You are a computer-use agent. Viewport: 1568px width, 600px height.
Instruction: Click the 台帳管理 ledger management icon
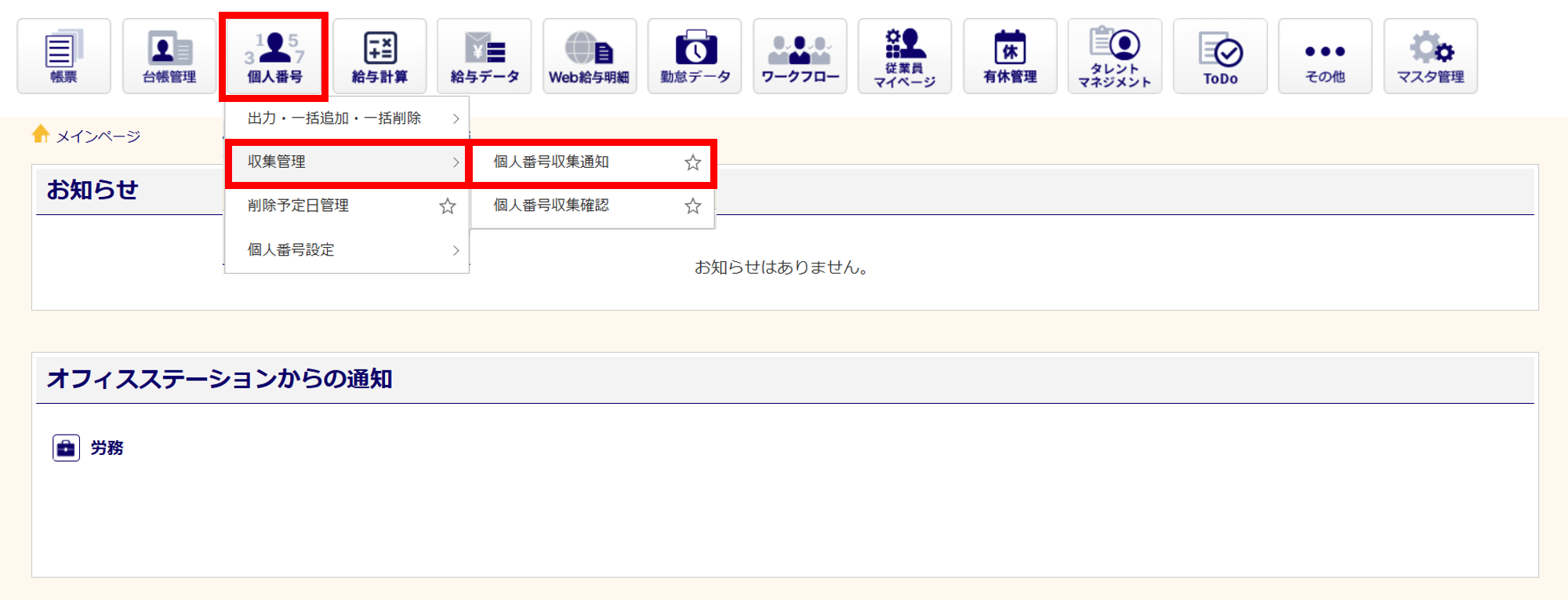(169, 56)
